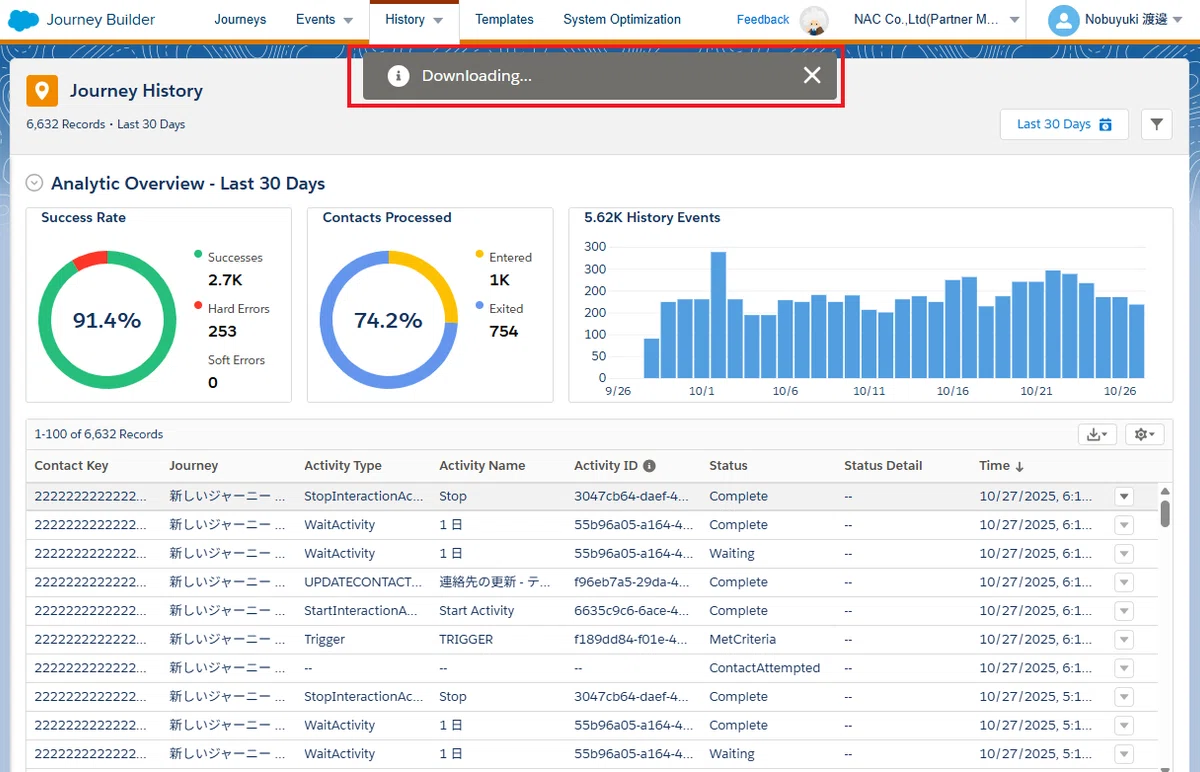Click the Journey History location pin icon
Screen dimensions: 1200x772
(41, 91)
